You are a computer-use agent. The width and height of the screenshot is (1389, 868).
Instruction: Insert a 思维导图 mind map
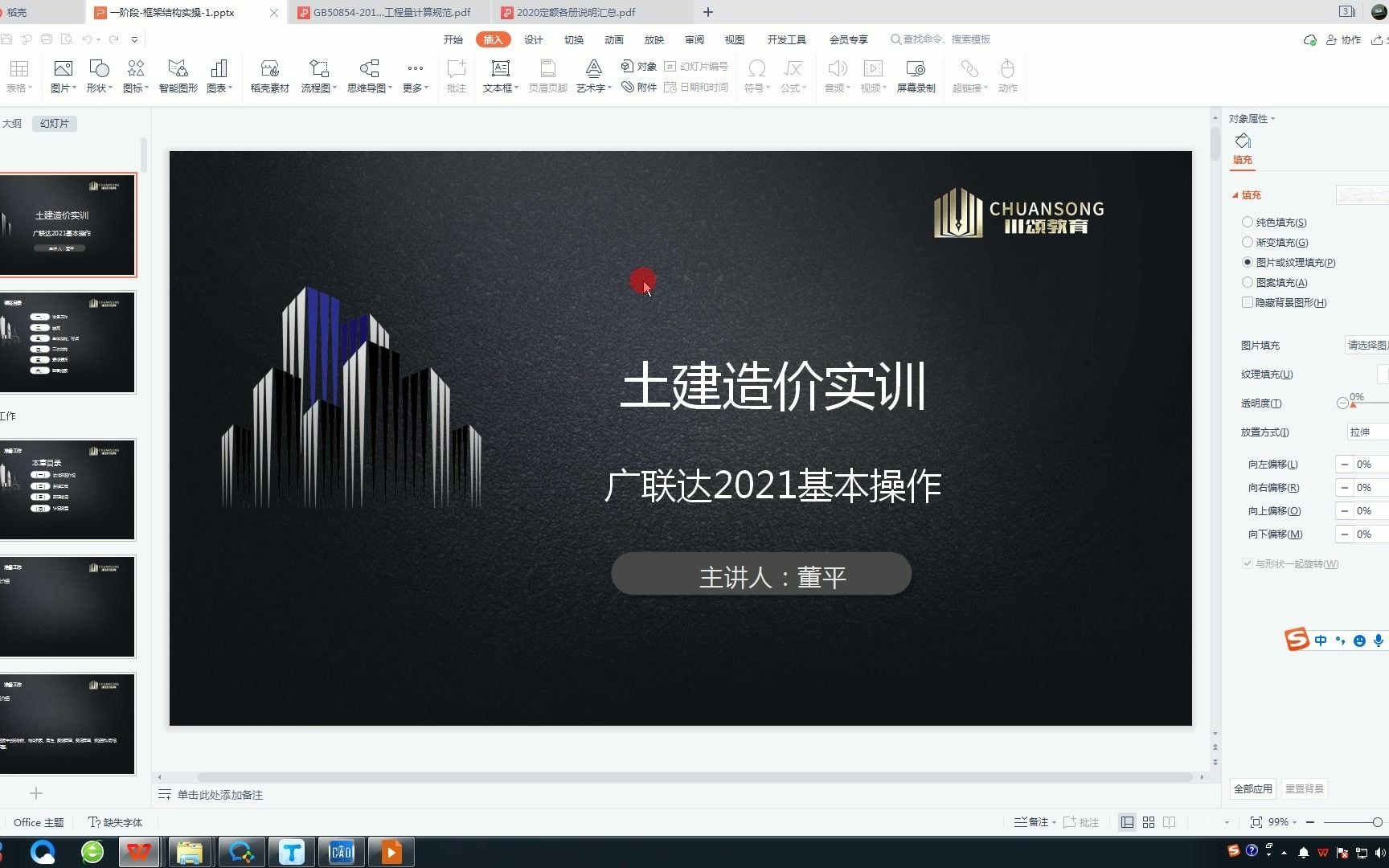[x=370, y=76]
